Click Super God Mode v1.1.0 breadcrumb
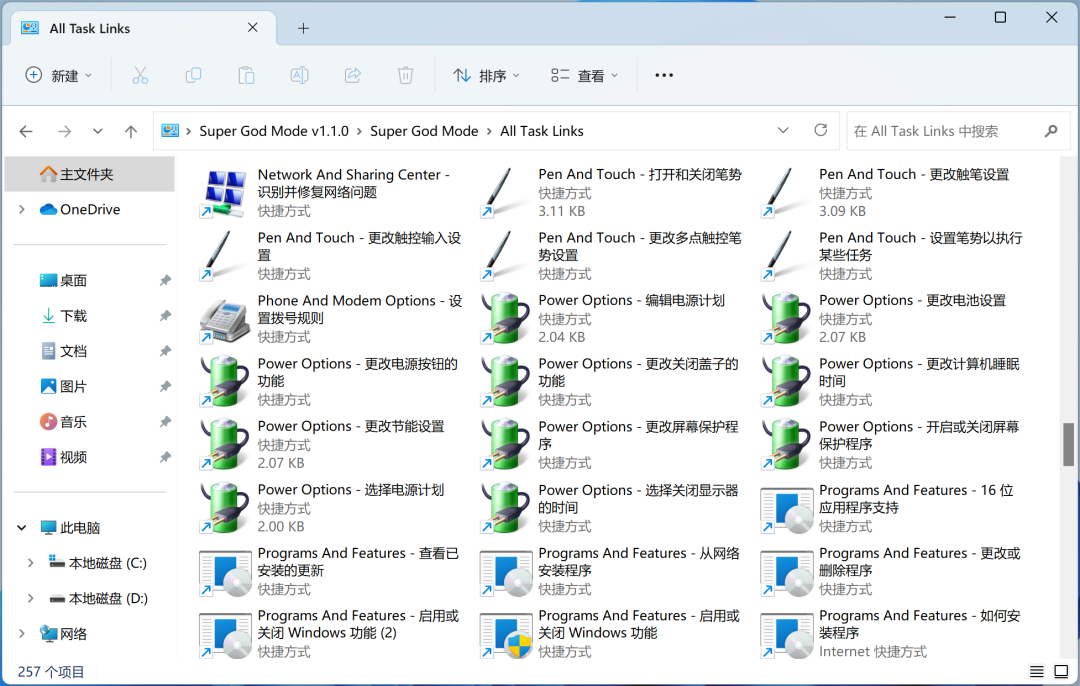 [274, 131]
